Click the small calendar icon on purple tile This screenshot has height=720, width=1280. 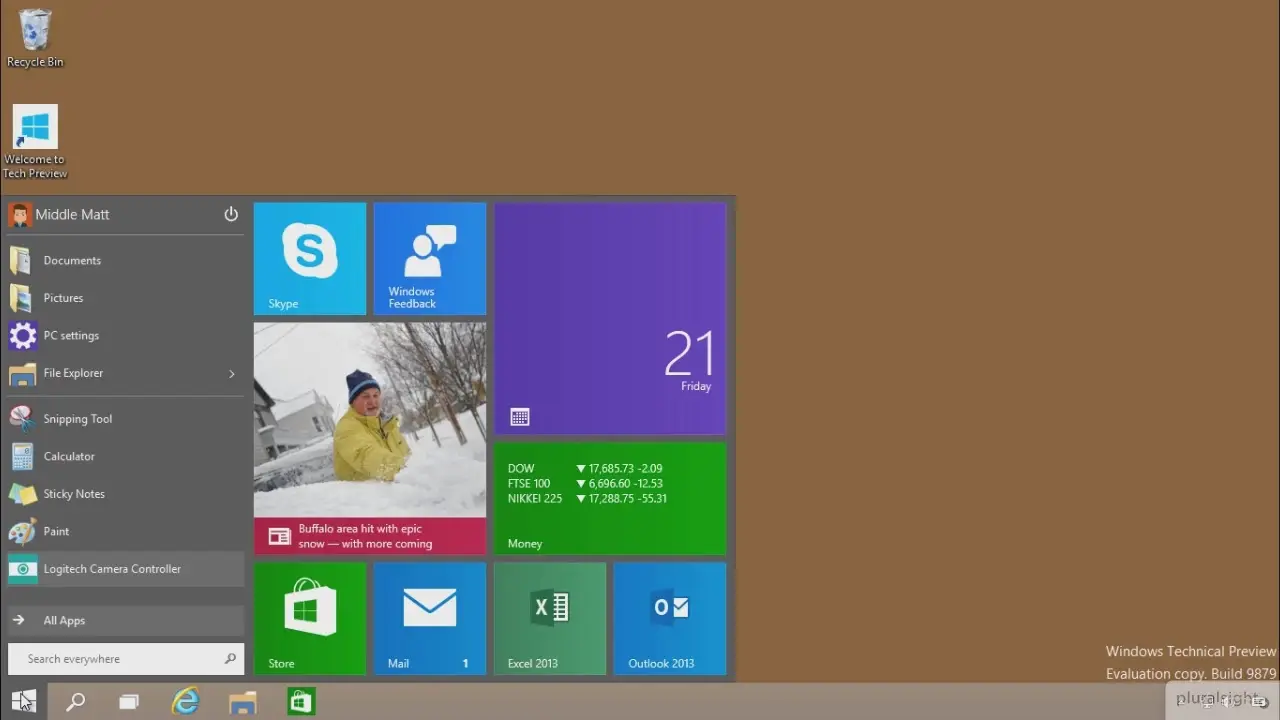[519, 417]
